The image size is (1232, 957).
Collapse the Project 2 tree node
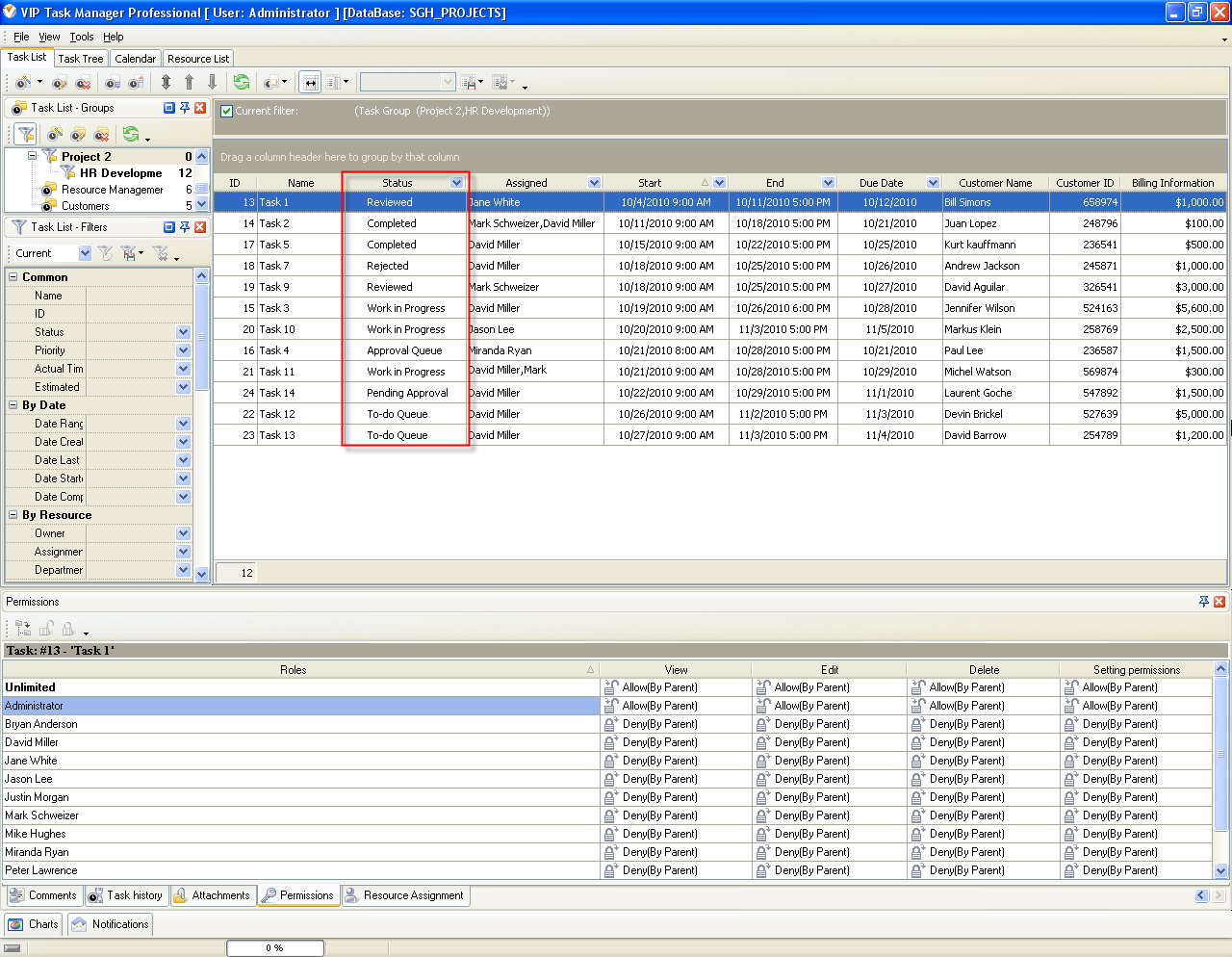pos(32,156)
